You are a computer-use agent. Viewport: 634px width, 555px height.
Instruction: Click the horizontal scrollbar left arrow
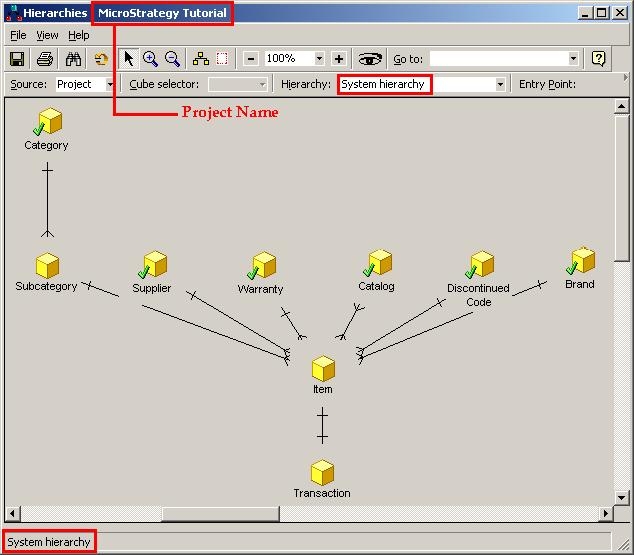13,513
